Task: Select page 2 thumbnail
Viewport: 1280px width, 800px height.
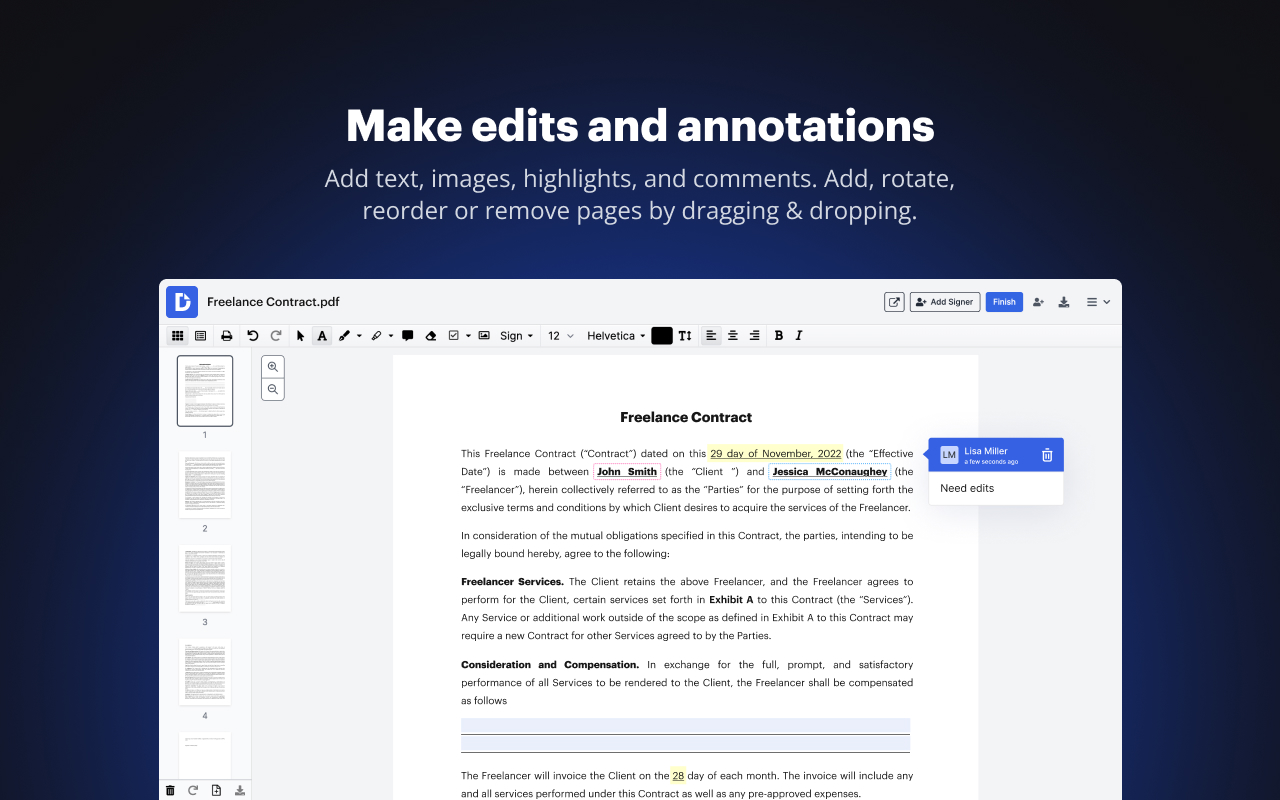Action: point(205,484)
